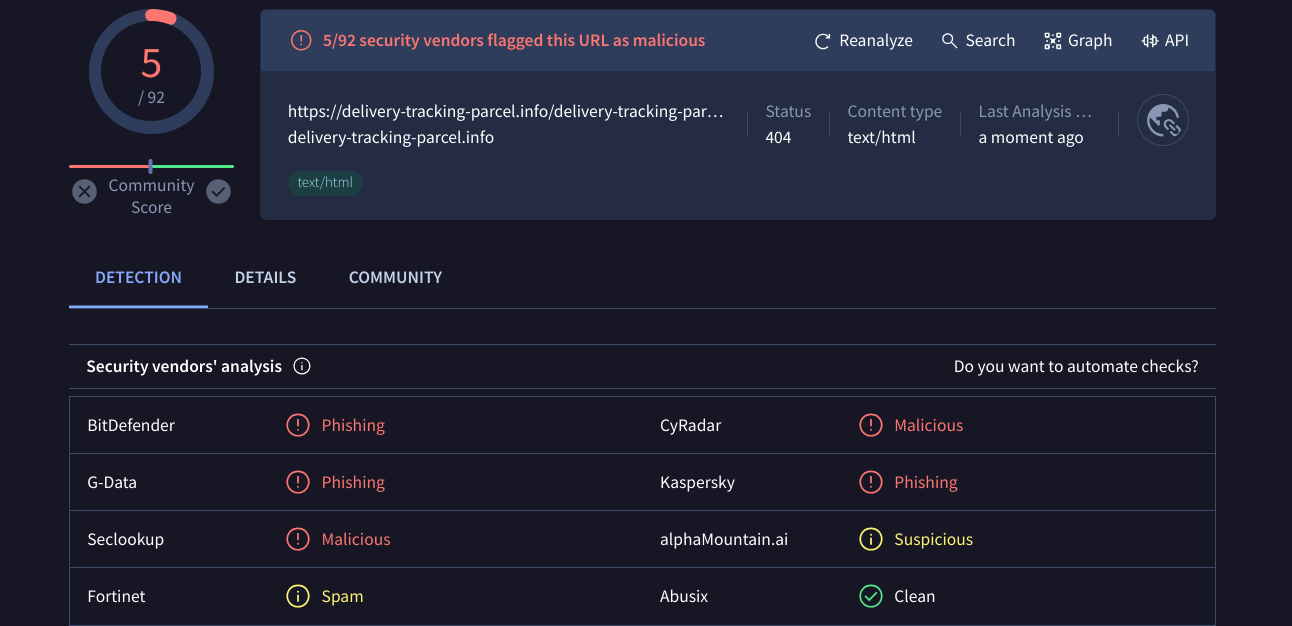1292x626 pixels.
Task: Click the BitDefender phishing warning icon
Action: click(x=298, y=425)
